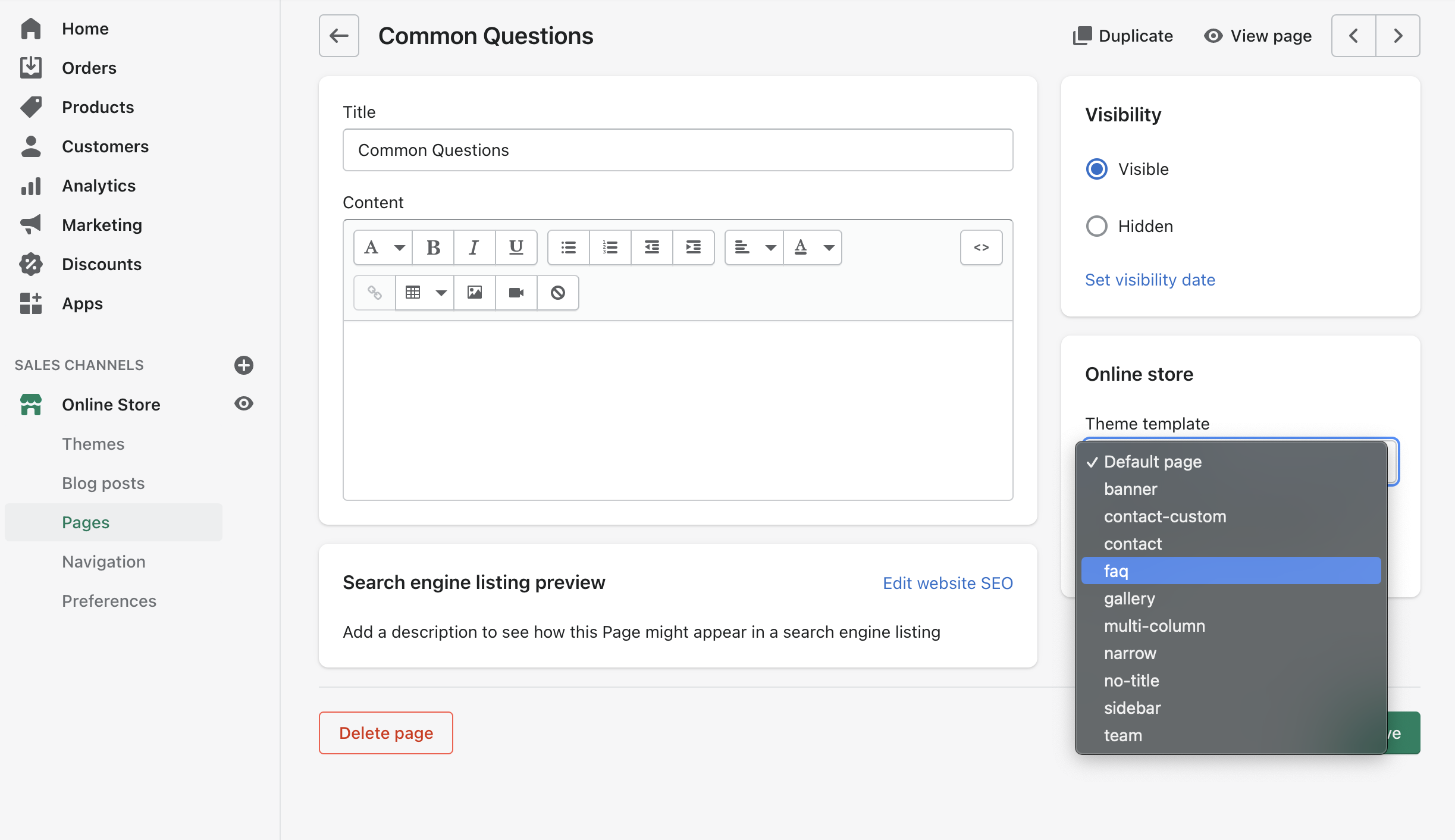1455x840 pixels.
Task: Insert a video into the content
Action: (x=515, y=292)
